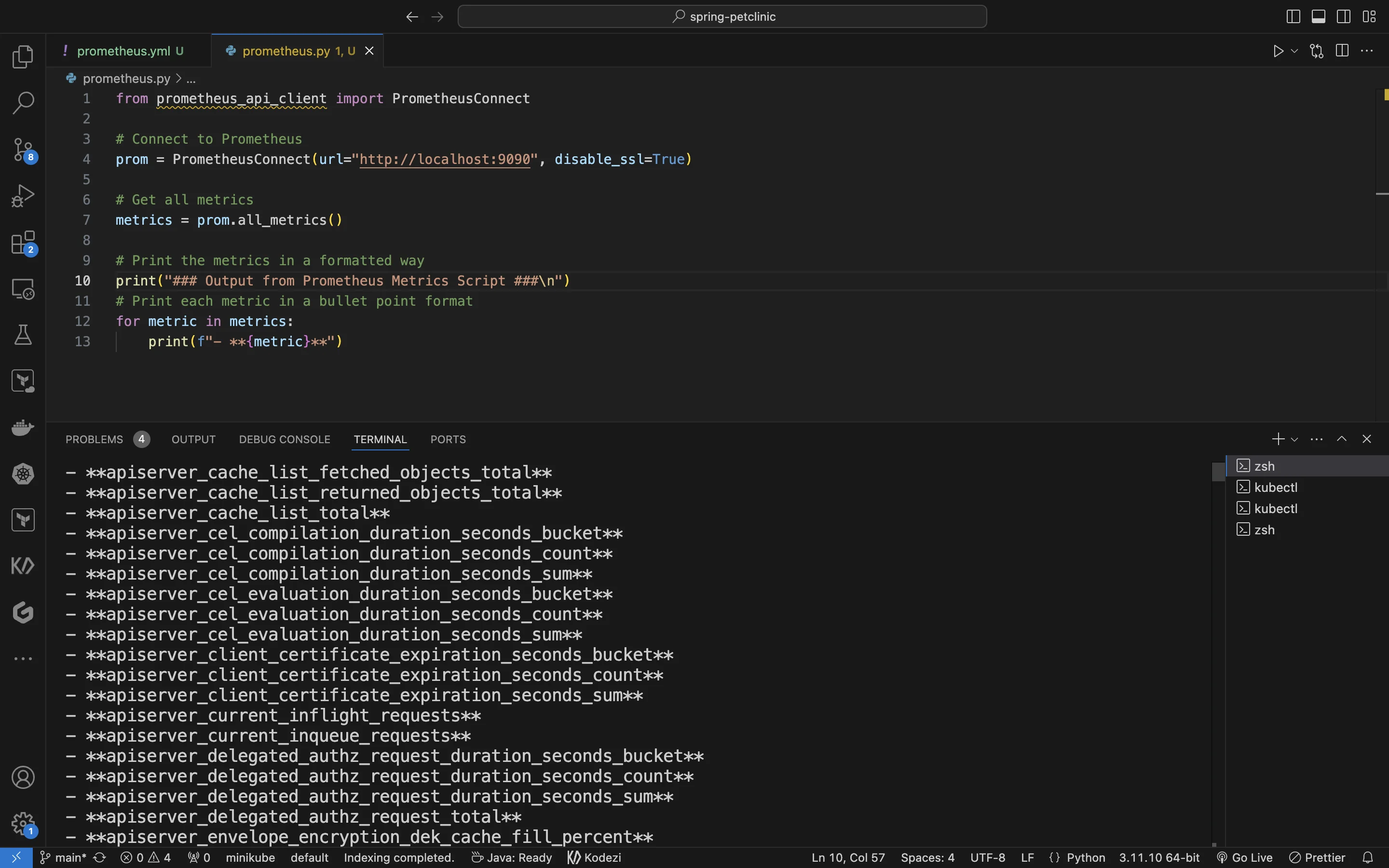Toggle bottom panel visibility
This screenshot has width=1389, height=868.
click(1319, 17)
